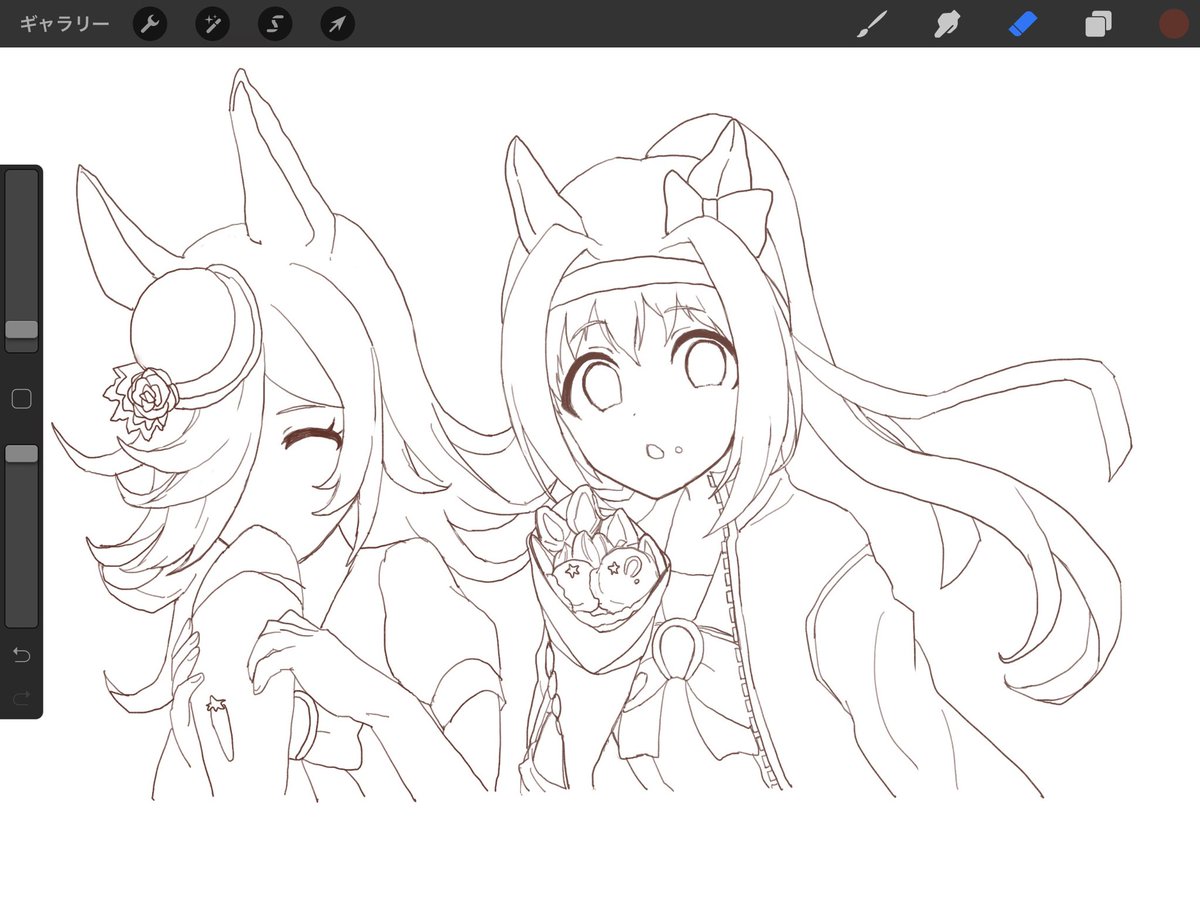Open the Layers panel
The height and width of the screenshot is (900, 1200).
1098,24
